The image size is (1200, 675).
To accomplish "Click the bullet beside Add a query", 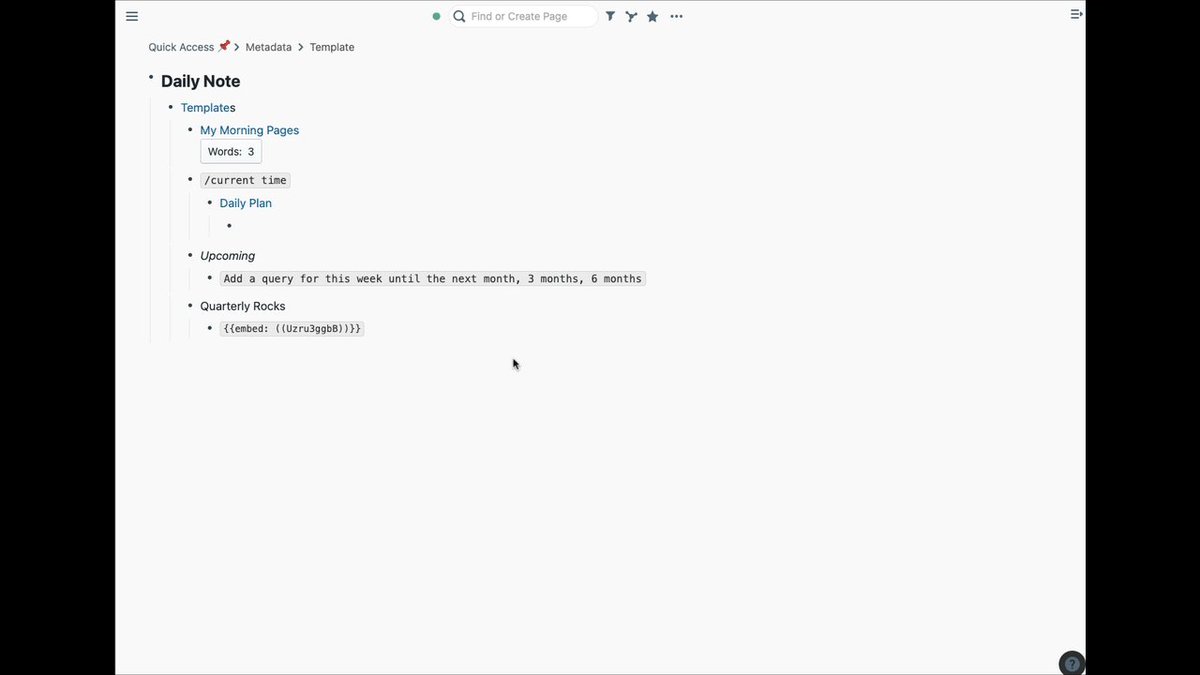I will click(x=210, y=278).
